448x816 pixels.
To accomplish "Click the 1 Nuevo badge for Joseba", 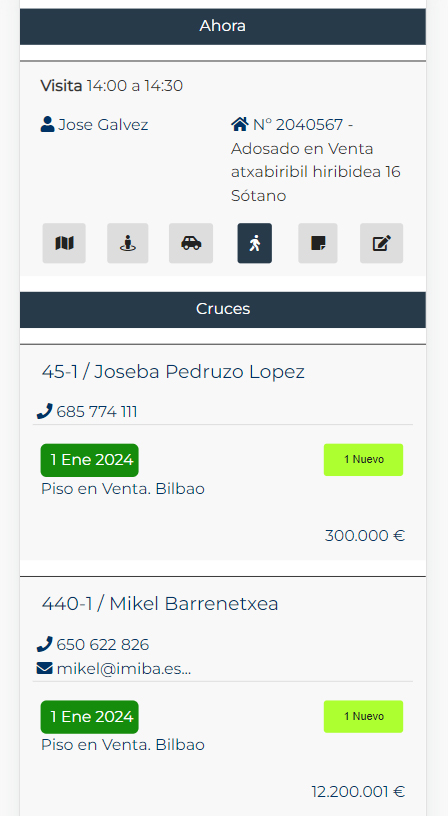I will [x=363, y=460].
